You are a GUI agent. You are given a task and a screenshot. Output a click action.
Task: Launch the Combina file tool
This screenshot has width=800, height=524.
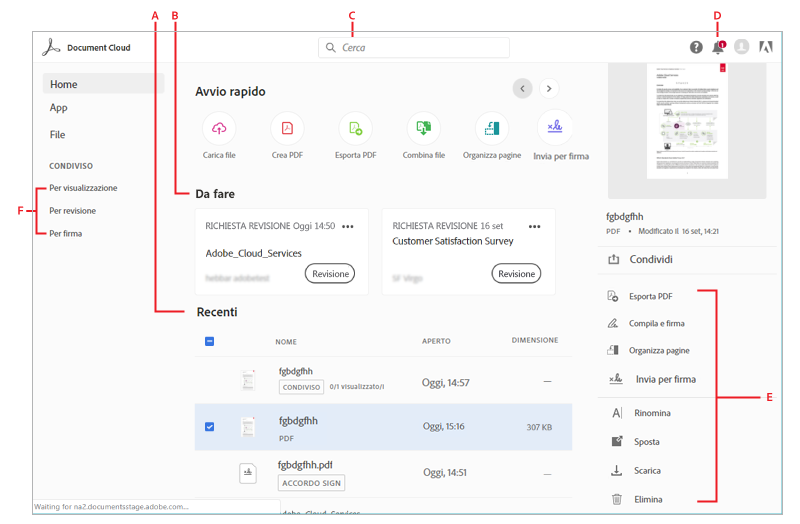click(423, 128)
